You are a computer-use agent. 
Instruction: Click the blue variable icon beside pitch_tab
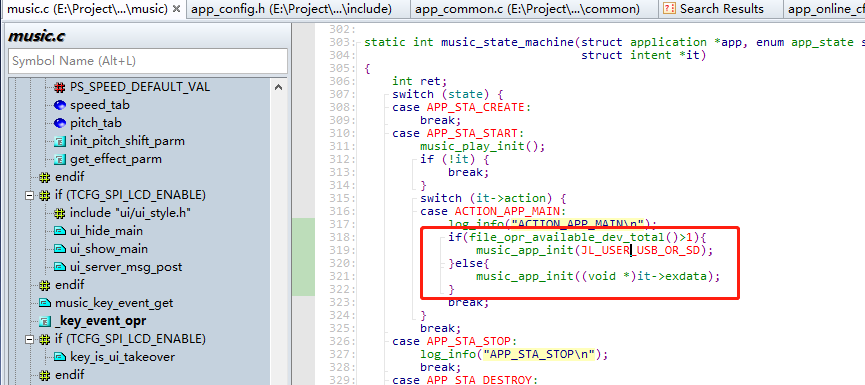pos(60,123)
